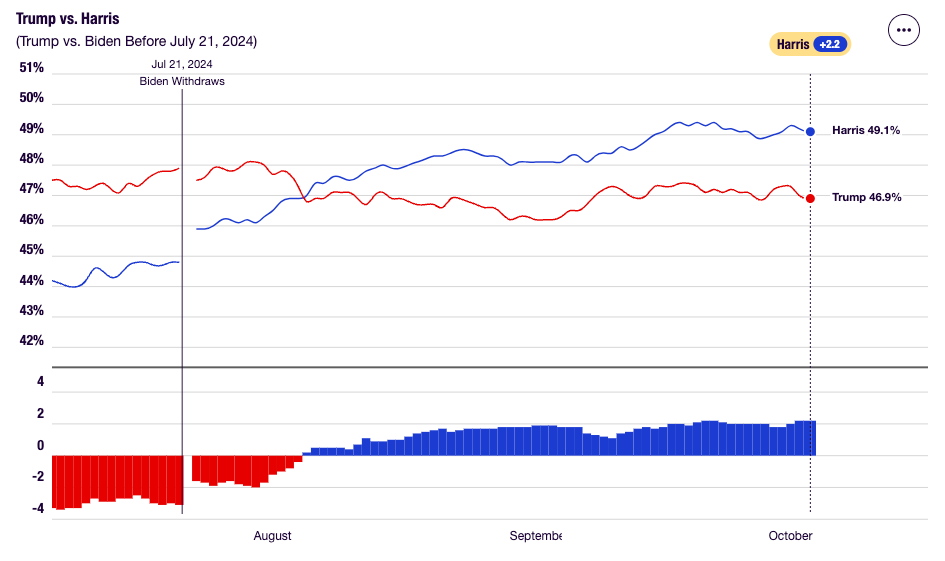Screen dimensions: 945x561
Task: Click the 46% y-axis label
Action: coord(31,219)
